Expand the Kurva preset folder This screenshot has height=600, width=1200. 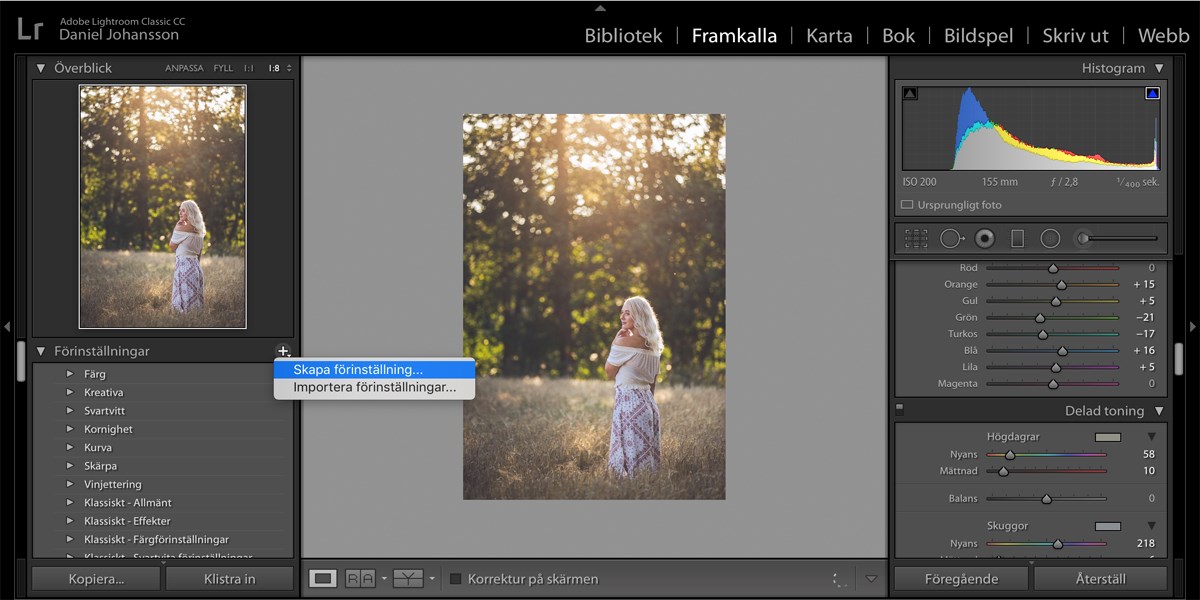tap(70, 447)
